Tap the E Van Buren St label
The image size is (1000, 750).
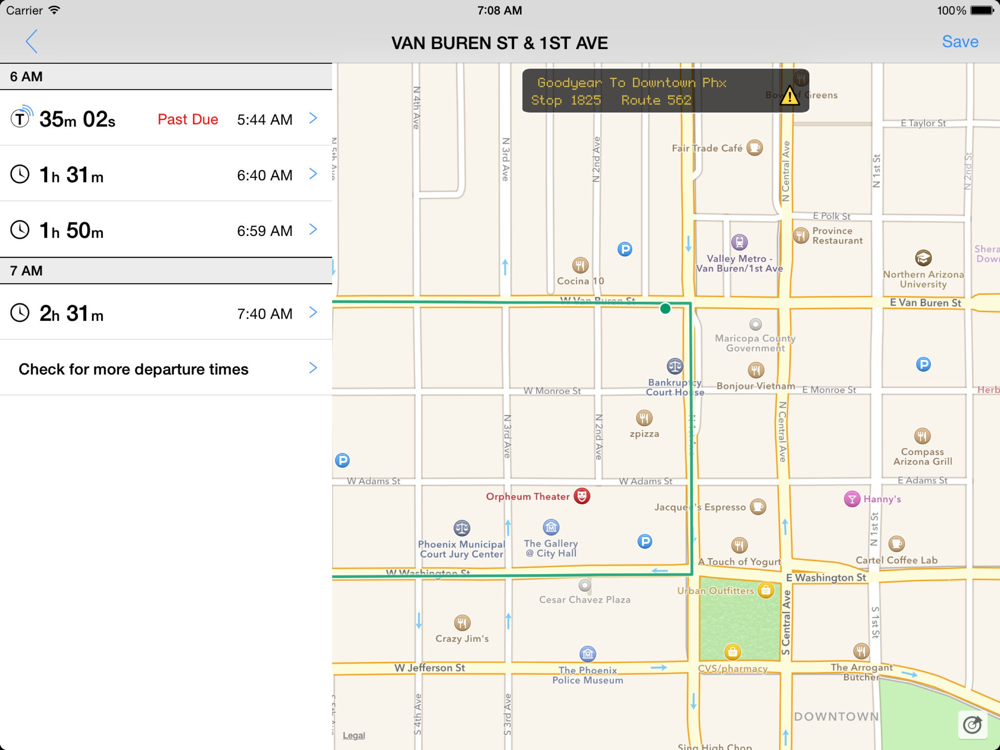925,303
